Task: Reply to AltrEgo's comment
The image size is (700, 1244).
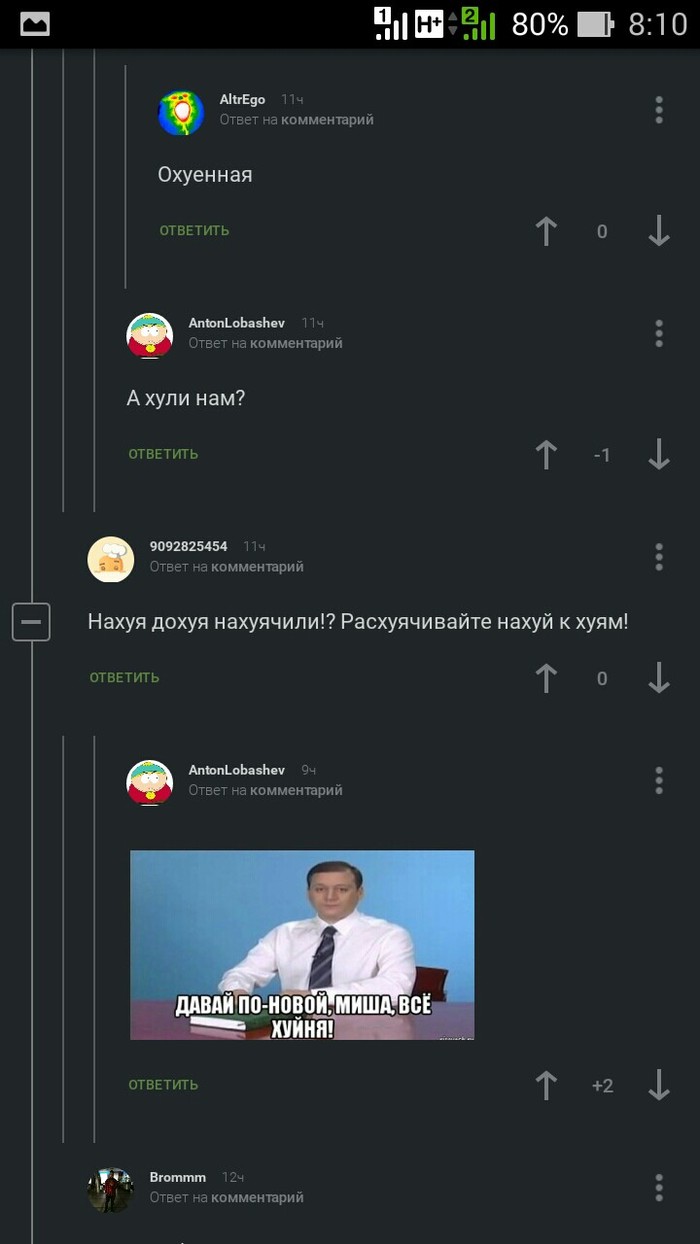Action: point(194,231)
